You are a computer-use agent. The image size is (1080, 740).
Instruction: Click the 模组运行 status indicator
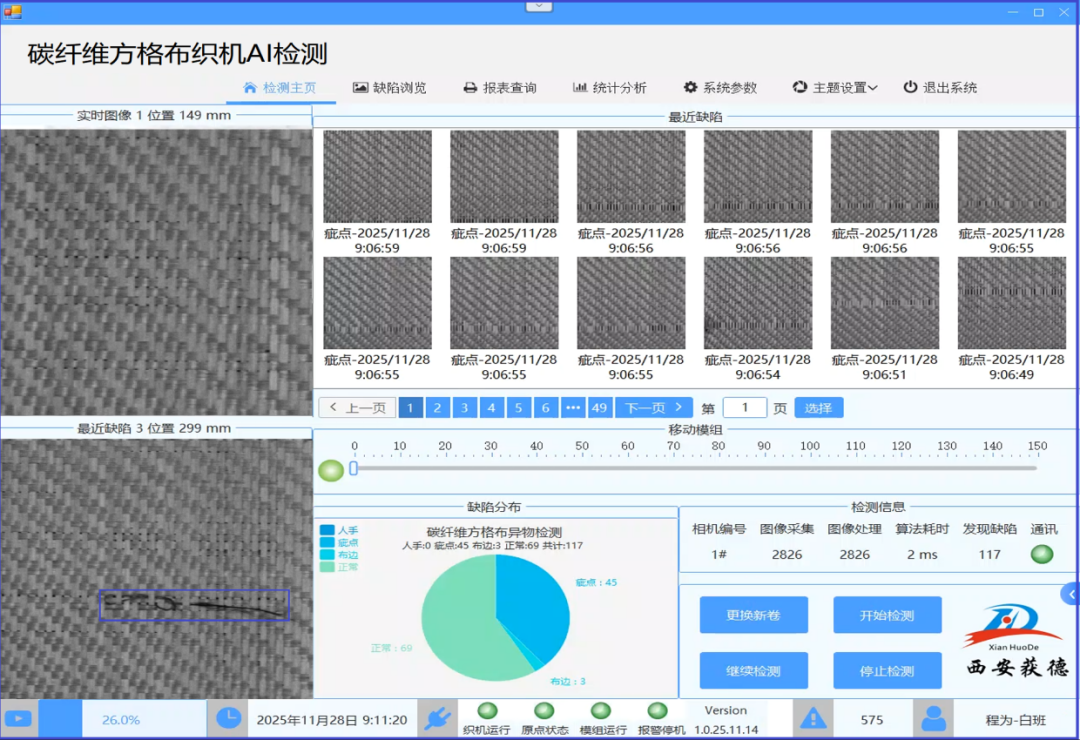601,710
